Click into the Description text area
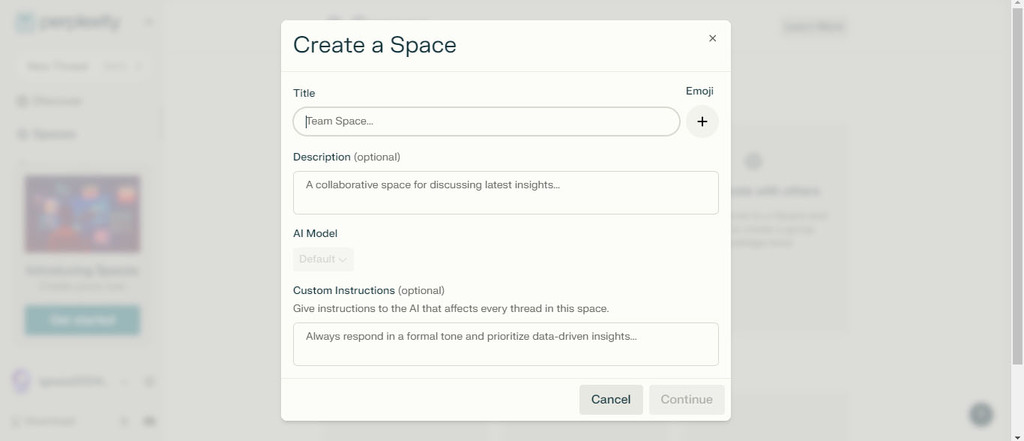Viewport: 1024px width, 441px height. pyautogui.click(x=505, y=193)
